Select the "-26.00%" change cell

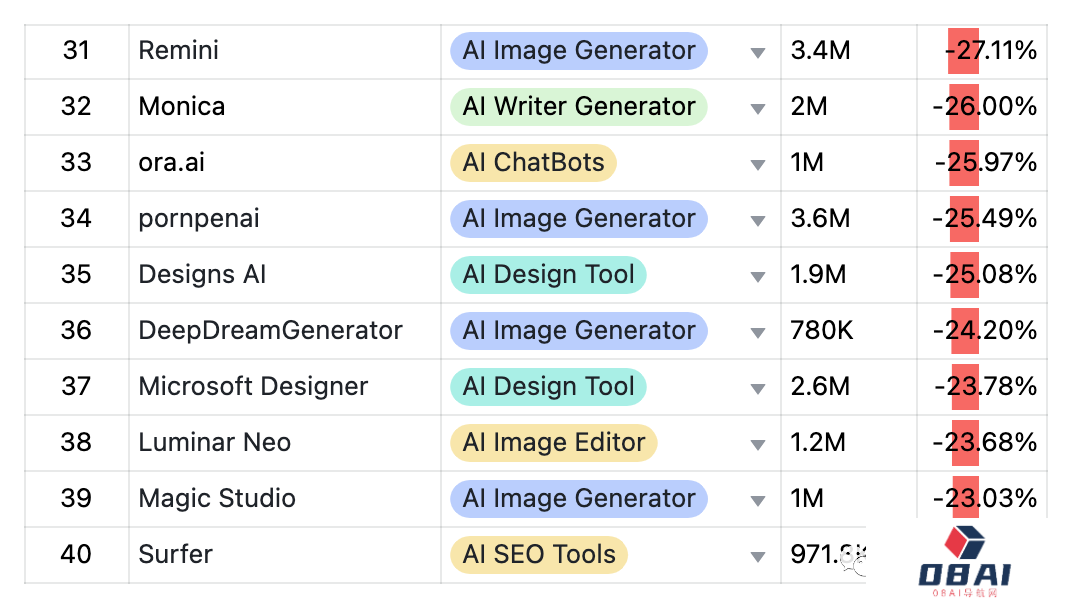pos(982,107)
